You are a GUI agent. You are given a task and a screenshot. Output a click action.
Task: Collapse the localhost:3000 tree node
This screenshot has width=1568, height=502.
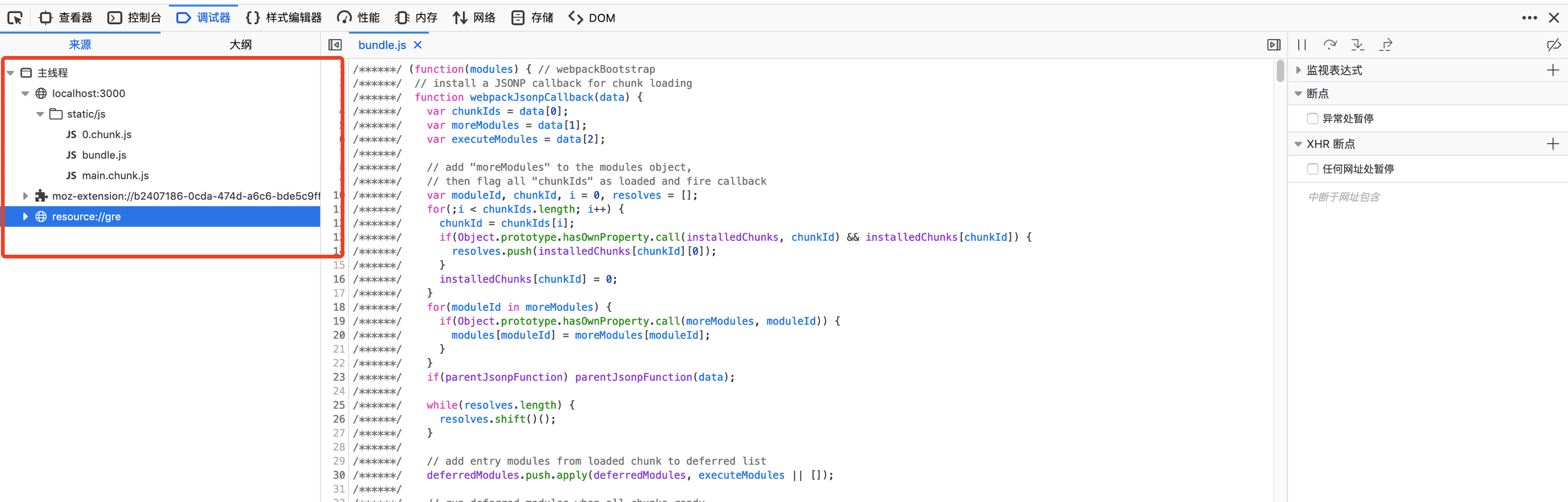pos(25,94)
